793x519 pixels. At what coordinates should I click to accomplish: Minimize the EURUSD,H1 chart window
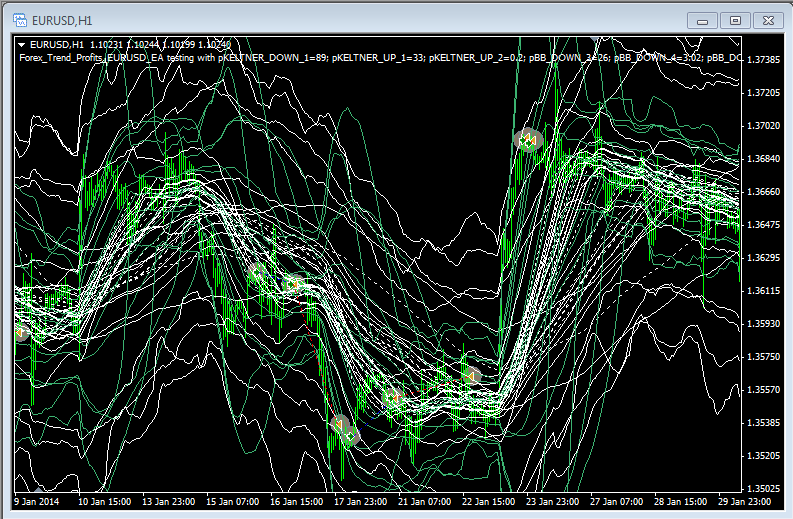click(x=702, y=21)
